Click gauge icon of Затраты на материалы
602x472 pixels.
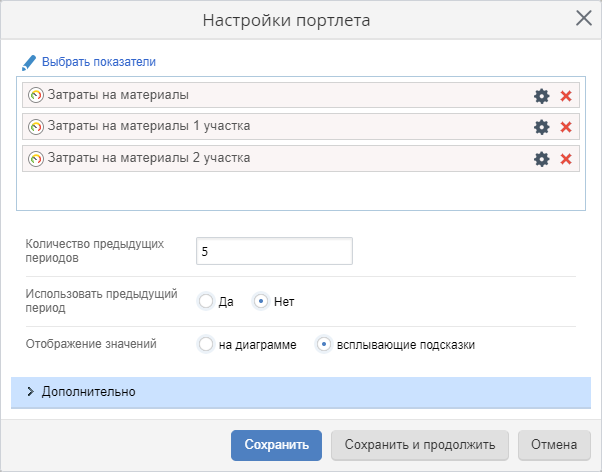click(x=36, y=96)
